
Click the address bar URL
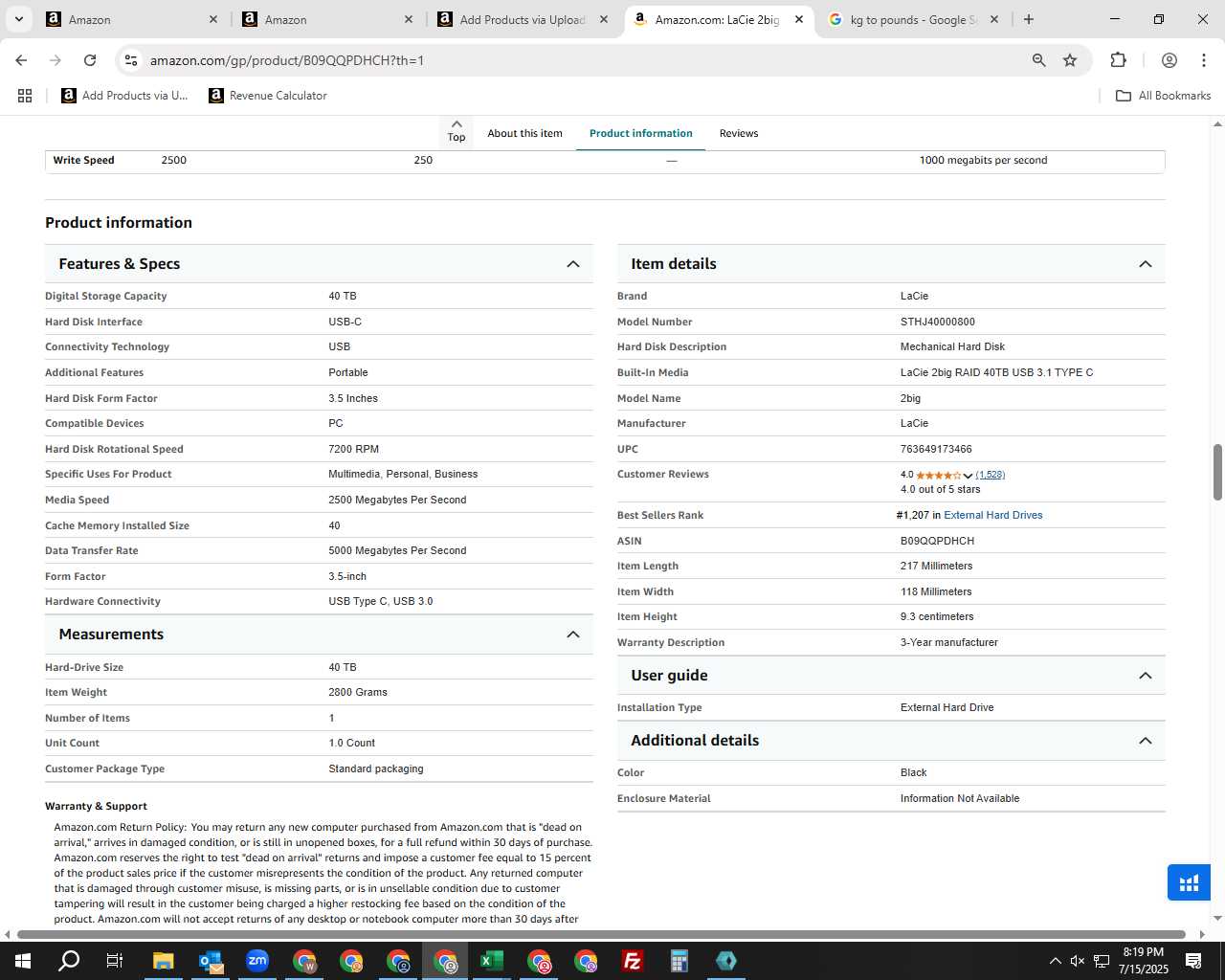coord(287,60)
